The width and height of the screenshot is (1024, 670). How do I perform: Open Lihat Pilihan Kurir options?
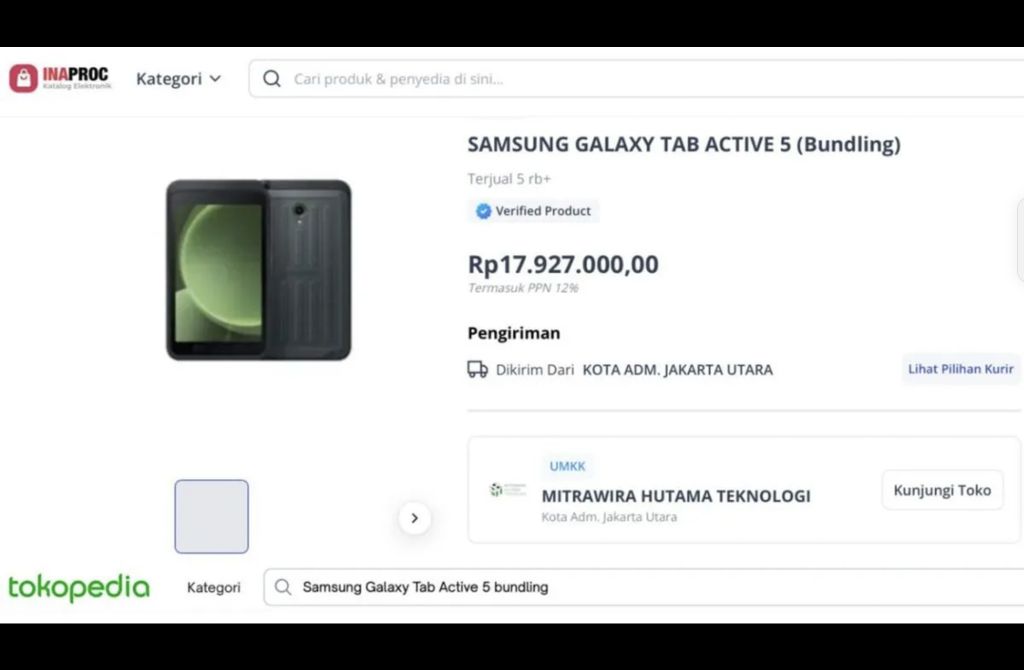click(960, 369)
